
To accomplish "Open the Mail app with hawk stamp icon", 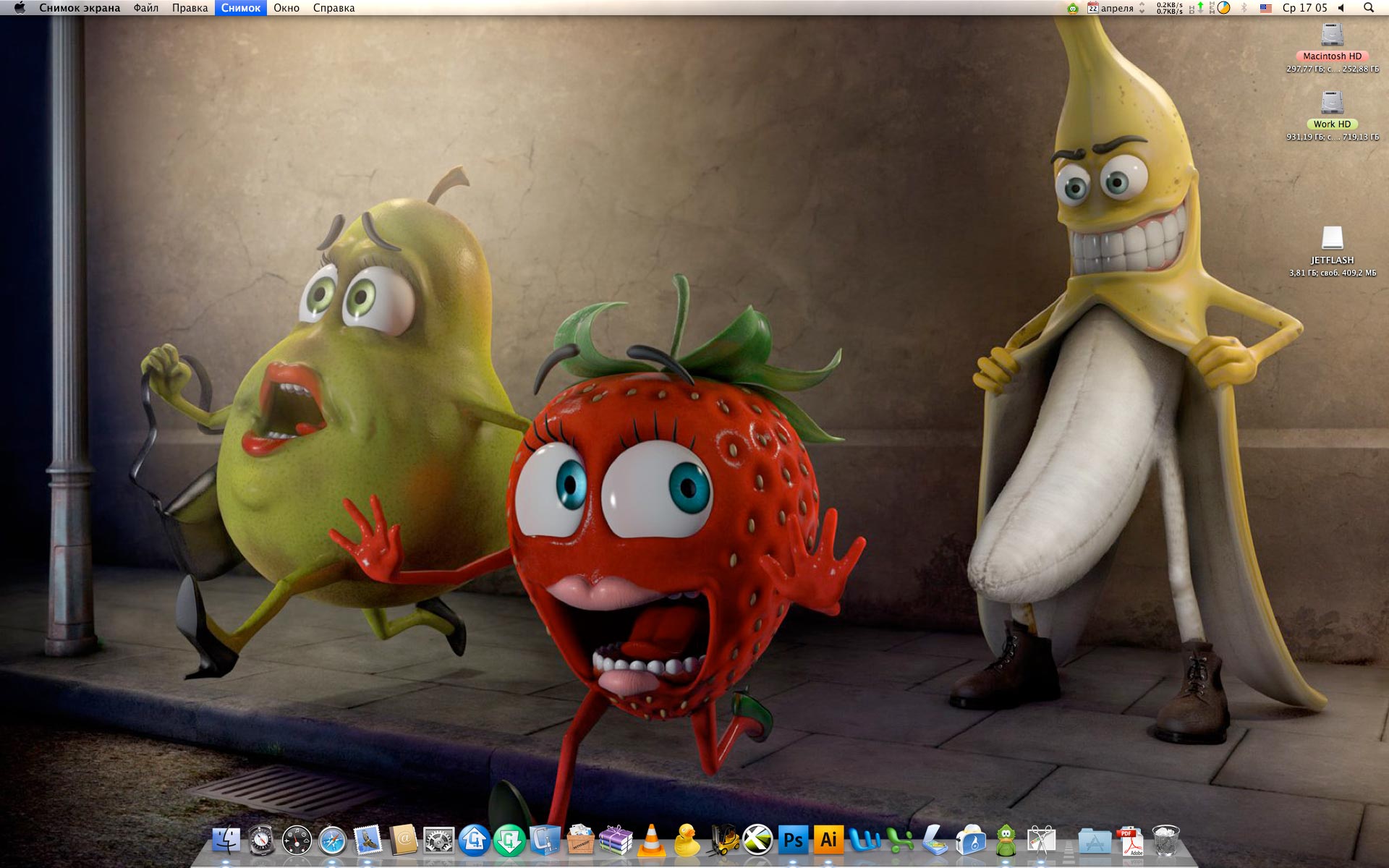I will [368, 841].
